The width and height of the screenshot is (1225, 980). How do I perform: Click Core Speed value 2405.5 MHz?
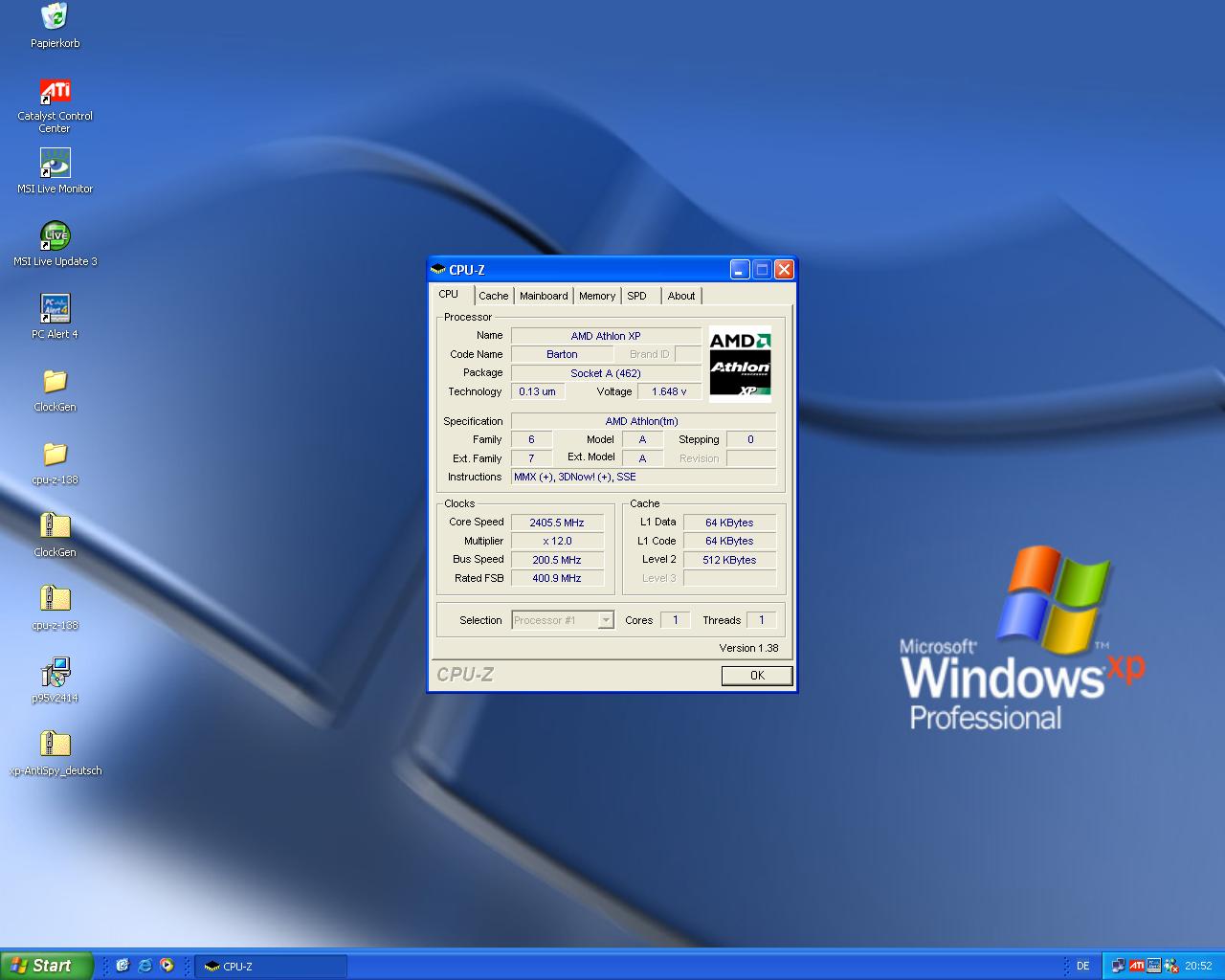557,523
